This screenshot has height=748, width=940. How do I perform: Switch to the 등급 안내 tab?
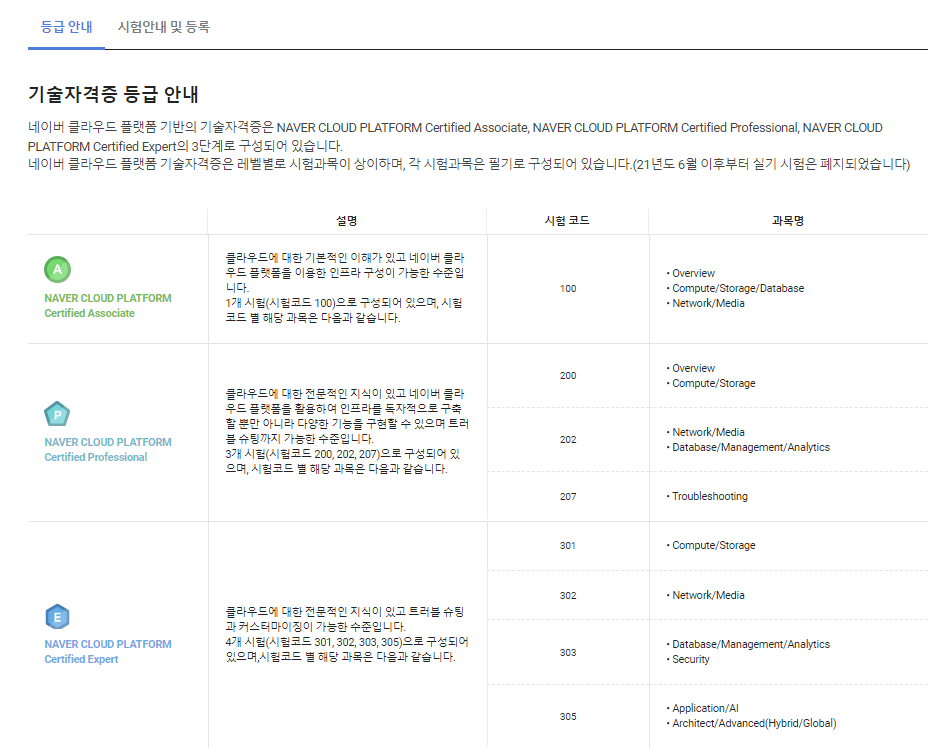tap(66, 27)
